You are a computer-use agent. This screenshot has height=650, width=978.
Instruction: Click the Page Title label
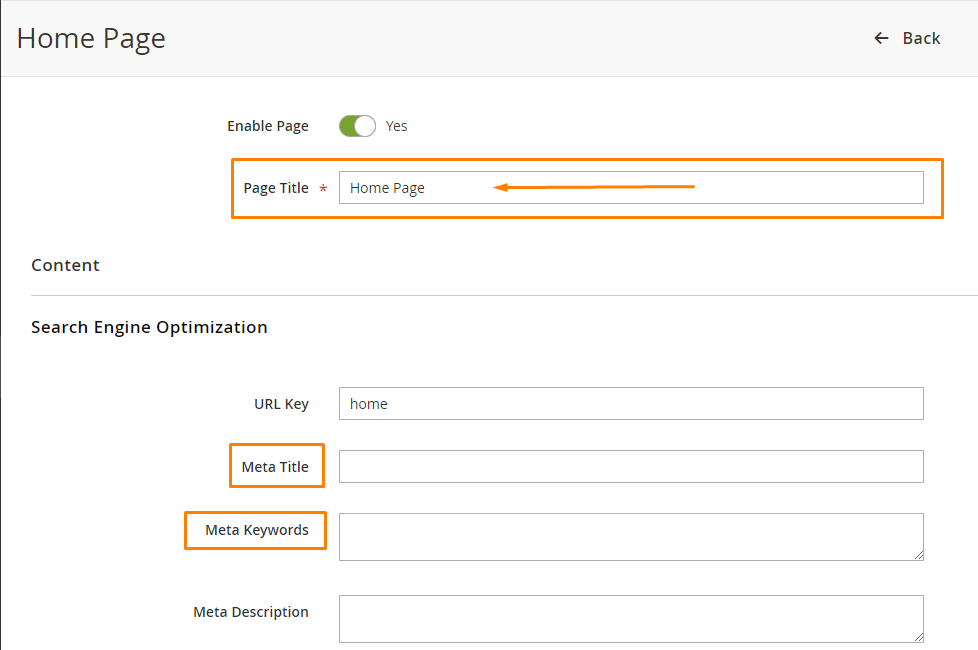276,188
